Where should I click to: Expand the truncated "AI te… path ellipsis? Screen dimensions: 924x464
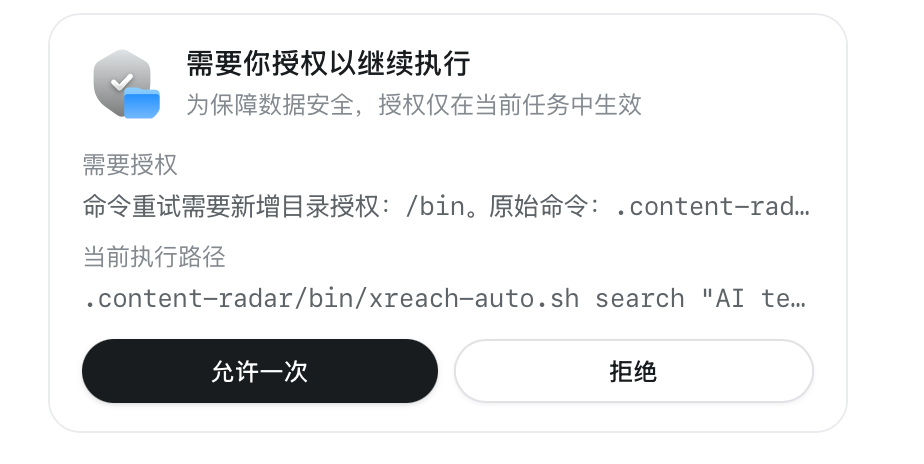(799, 300)
